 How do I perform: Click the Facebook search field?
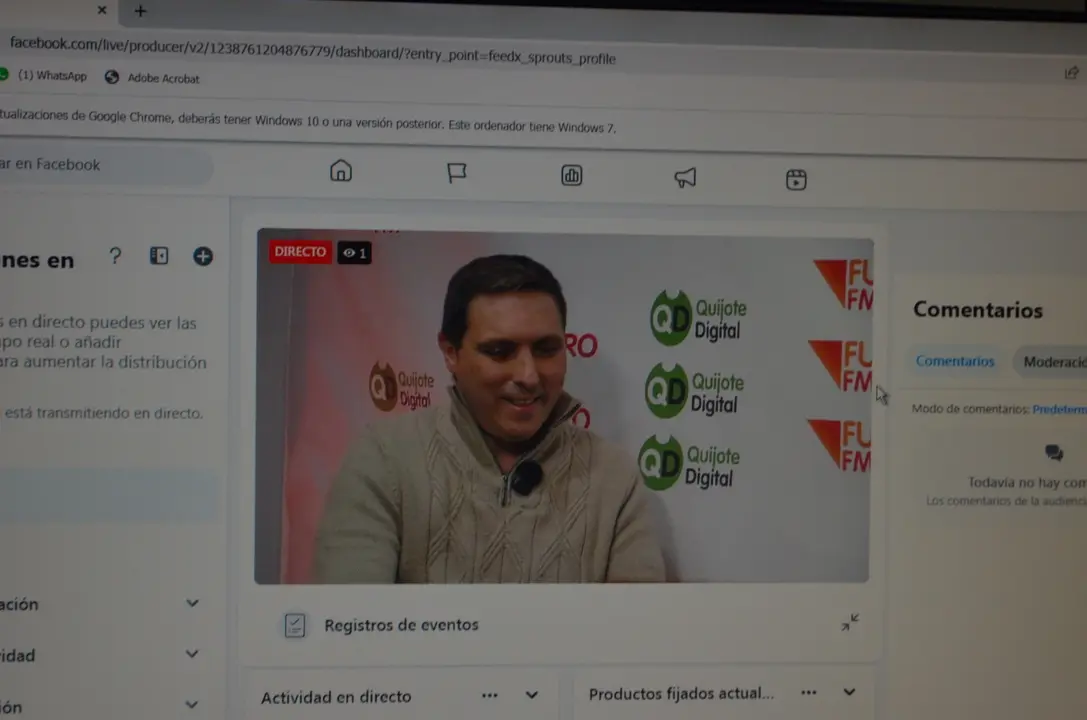[x=104, y=165]
